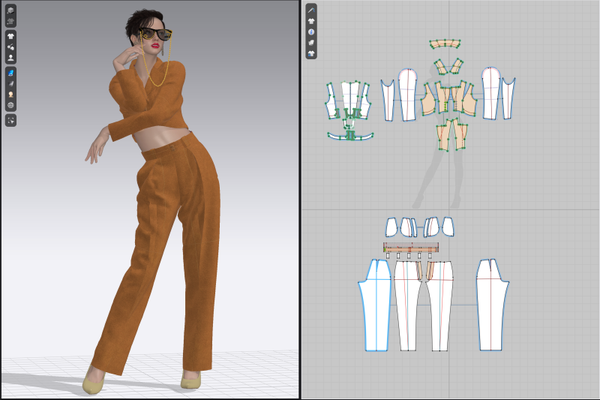Toggle the blue textured-surface render icon
This screenshot has height=400, width=600.
(11, 73)
